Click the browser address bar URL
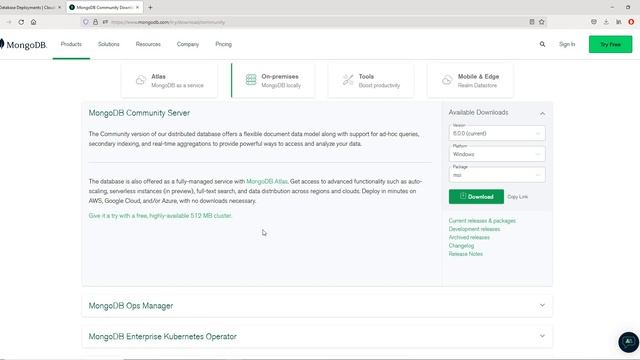Viewport: 640px width, 360px height. coord(168,22)
